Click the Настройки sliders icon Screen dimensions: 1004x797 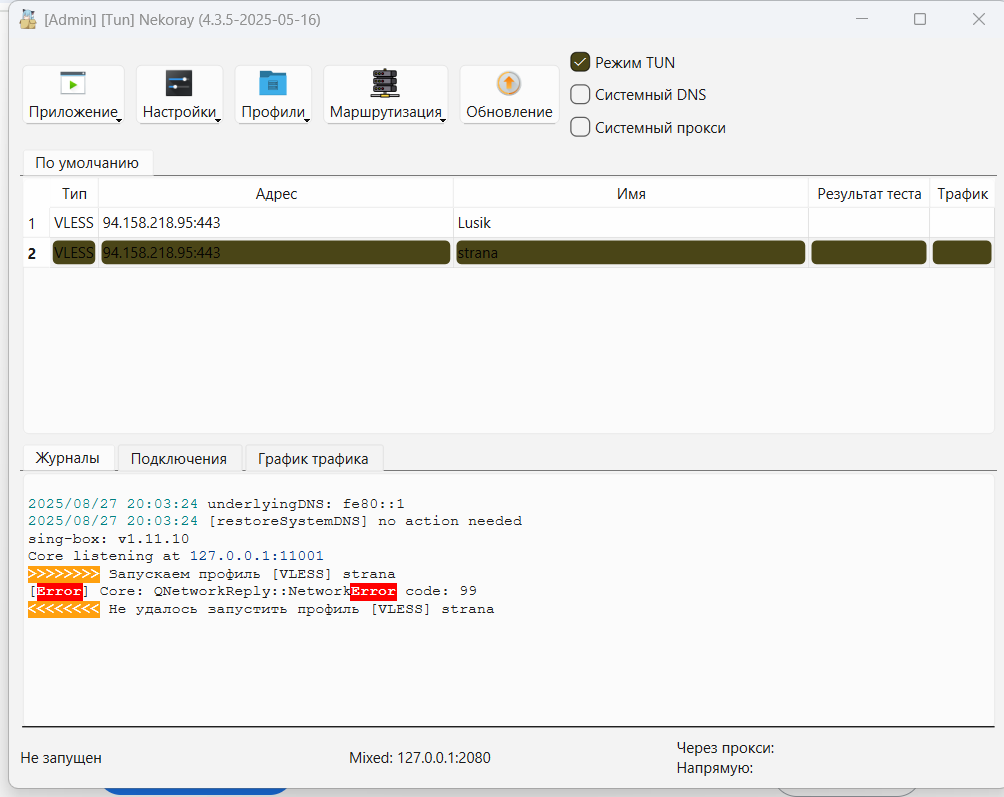[x=179, y=83]
